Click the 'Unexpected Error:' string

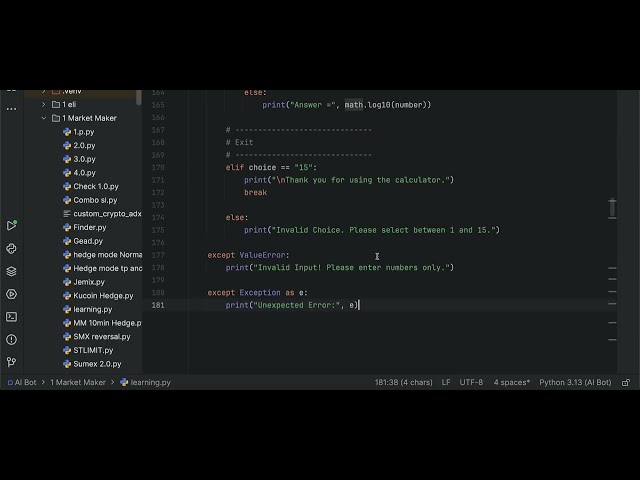point(296,305)
